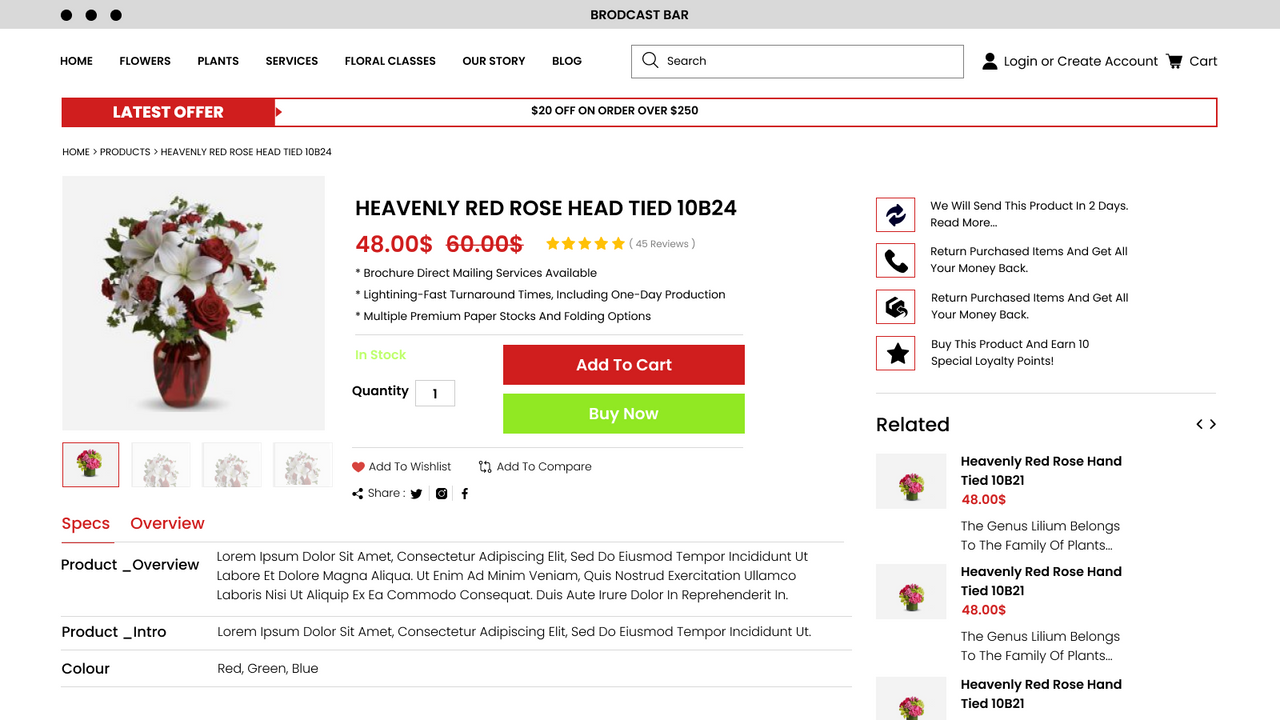This screenshot has height=720, width=1280.
Task: Click the search magnifier icon
Action: (650, 61)
